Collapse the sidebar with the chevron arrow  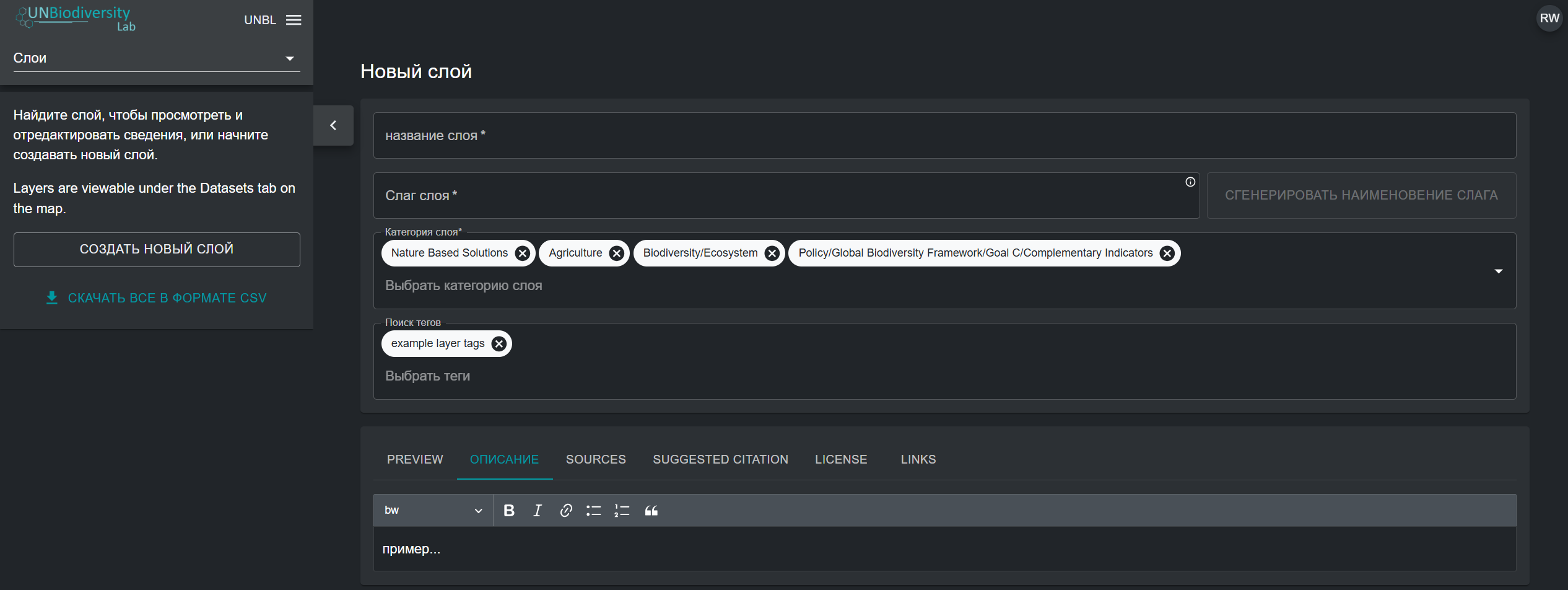pyautogui.click(x=333, y=125)
